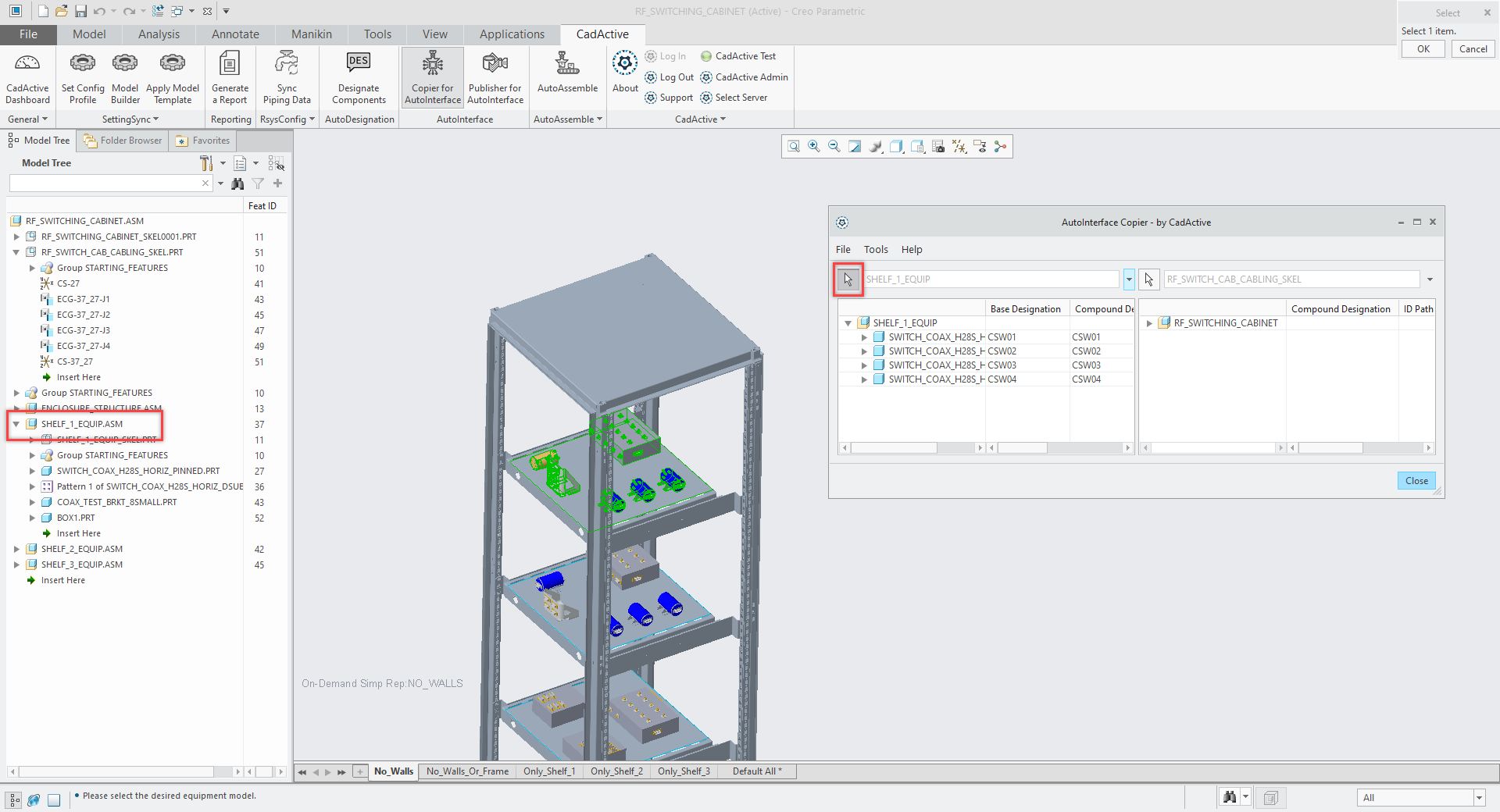
Task: Switch to the Folder Browser tab
Action: tap(123, 141)
